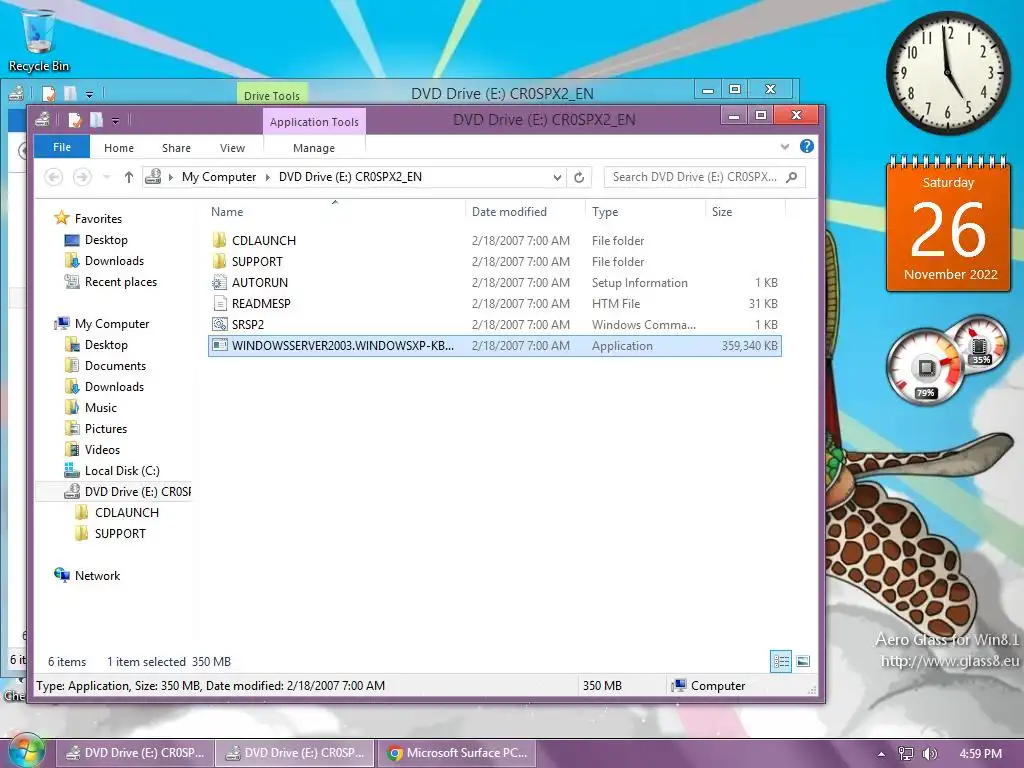The image size is (1024, 768).
Task: Open address bar history dropdown
Action: click(557, 177)
